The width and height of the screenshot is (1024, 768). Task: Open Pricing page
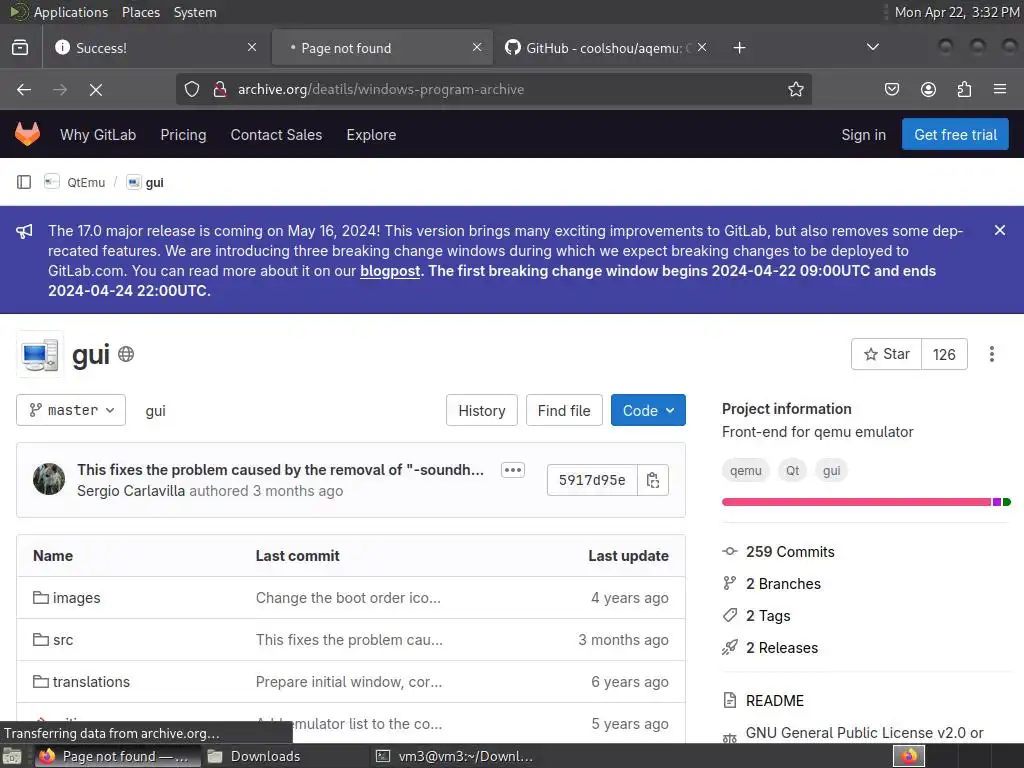[x=184, y=135]
